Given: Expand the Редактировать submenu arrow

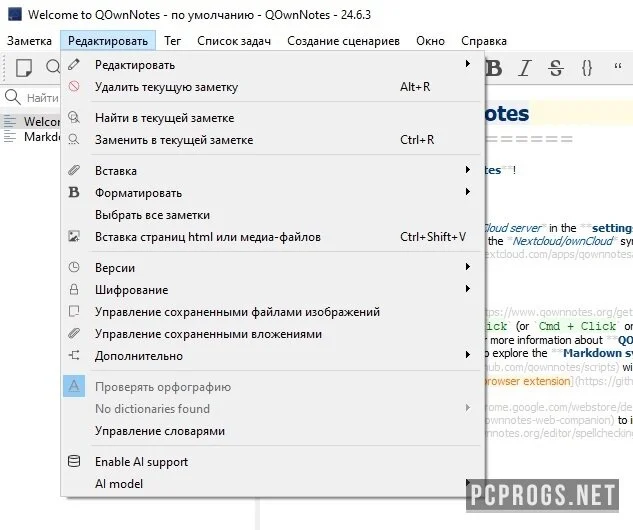Looking at the screenshot, I should pyautogui.click(x=467, y=63).
